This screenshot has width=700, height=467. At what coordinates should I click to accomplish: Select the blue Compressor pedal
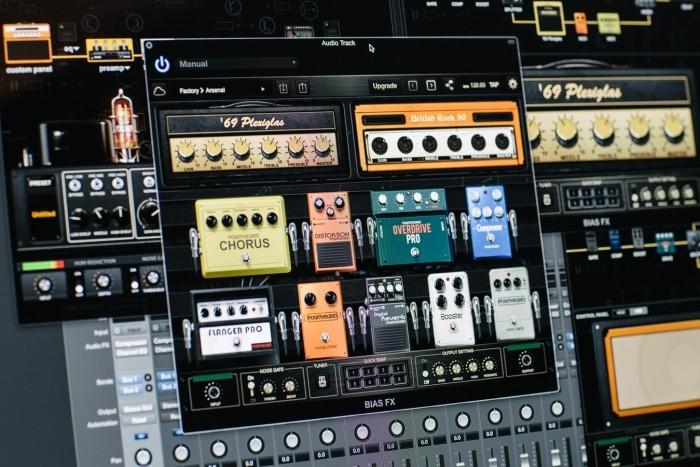point(489,222)
